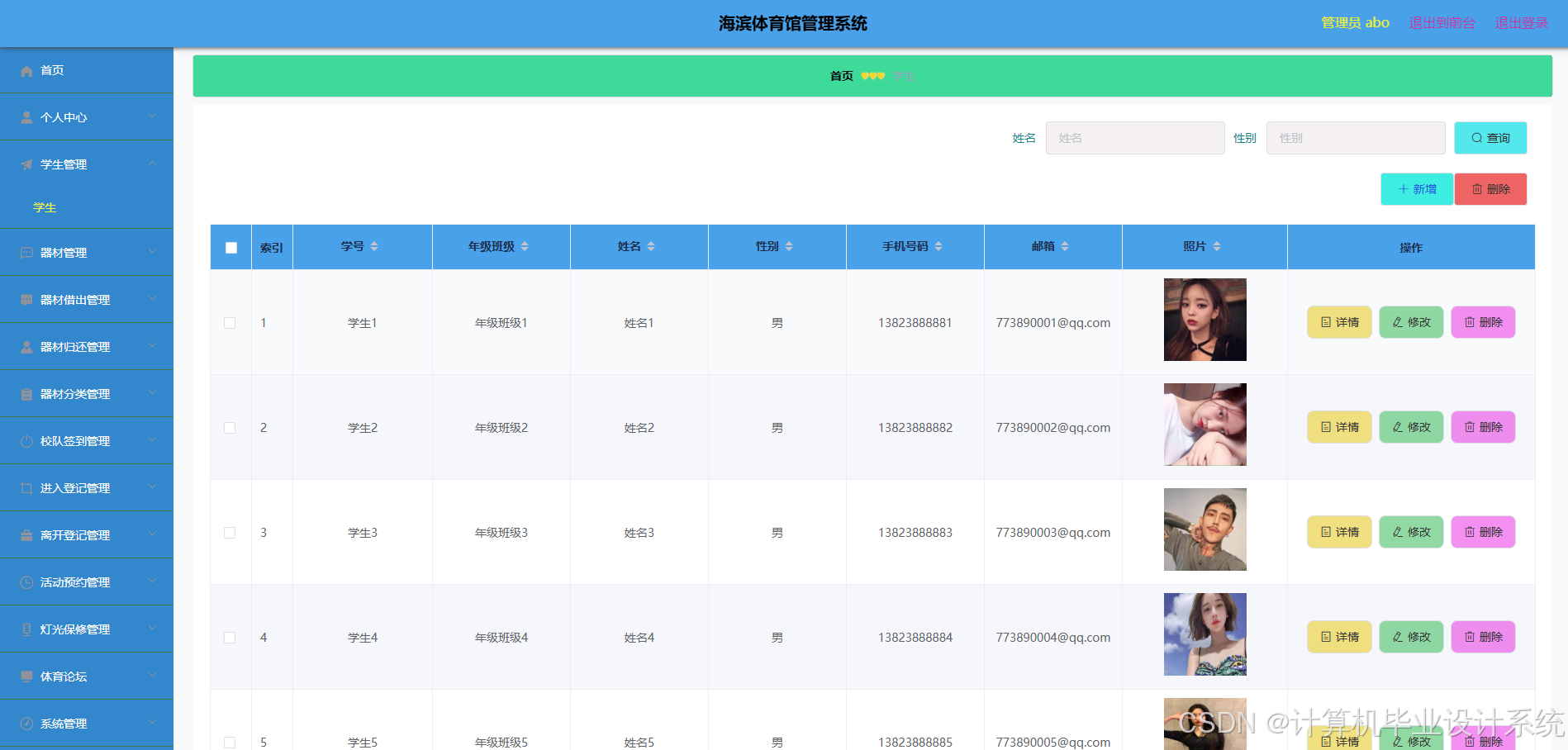Click 修改 for 学生1 row
This screenshot has height=750, width=1568.
[1411, 322]
